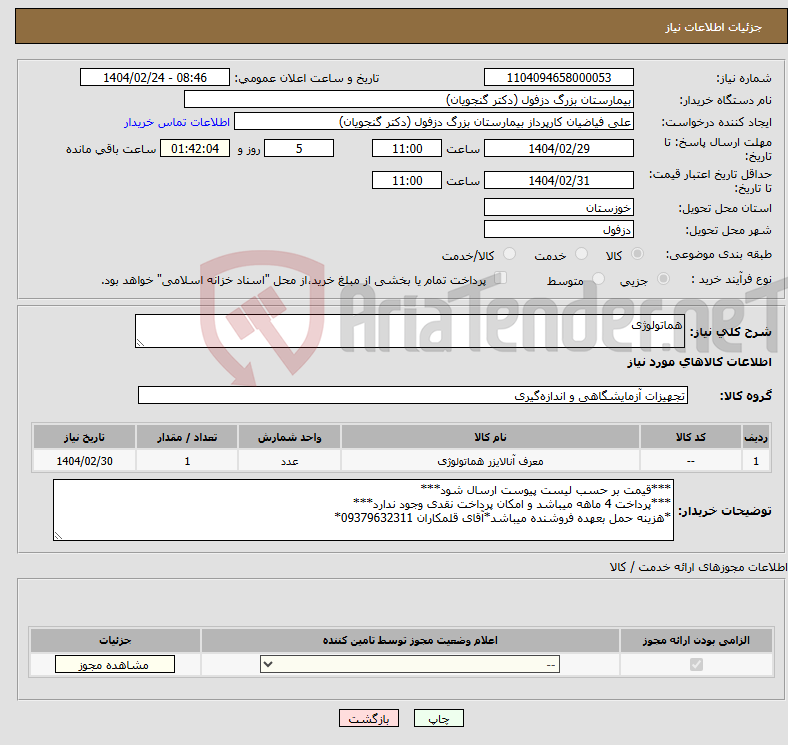Expand the supplier license status dropdown
Image resolution: width=788 pixels, height=745 pixels.
pos(410,665)
